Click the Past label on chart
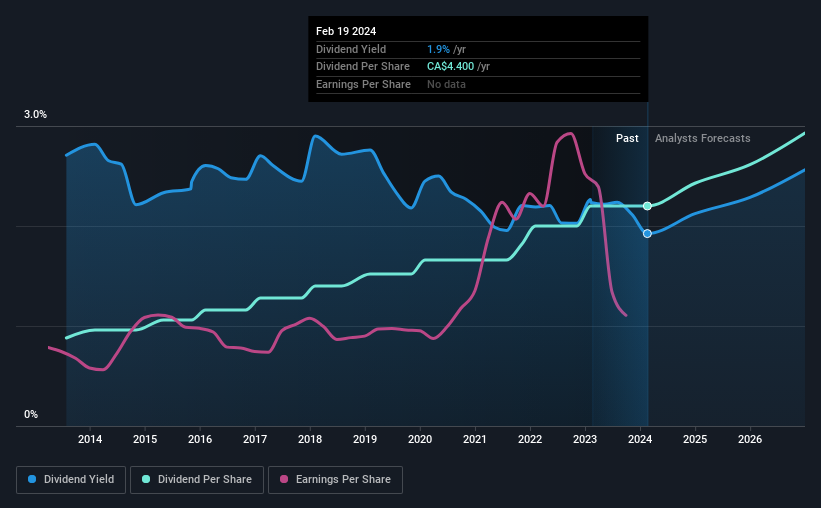The width and height of the screenshot is (821, 508). 627,138
